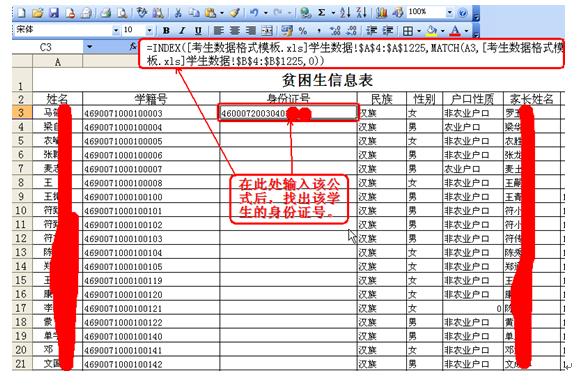Open the font color palette arrow

coord(467,31)
